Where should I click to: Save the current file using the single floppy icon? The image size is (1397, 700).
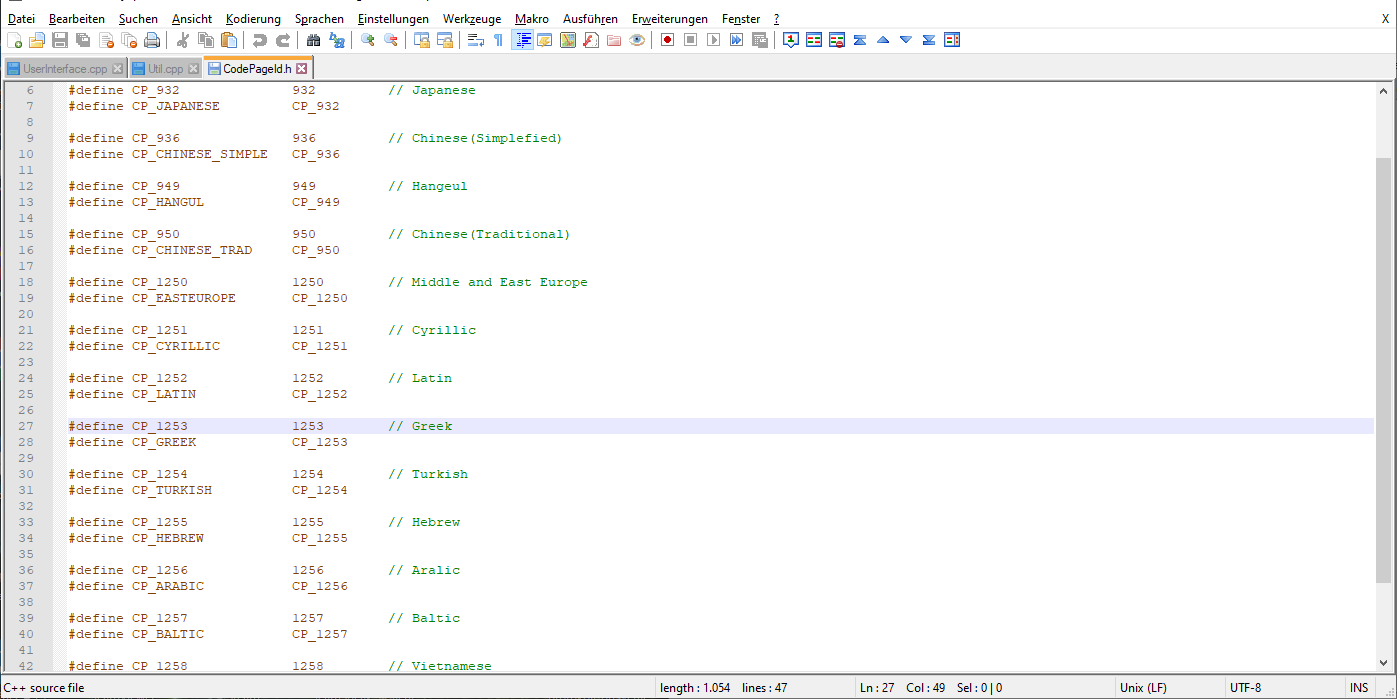pos(60,40)
